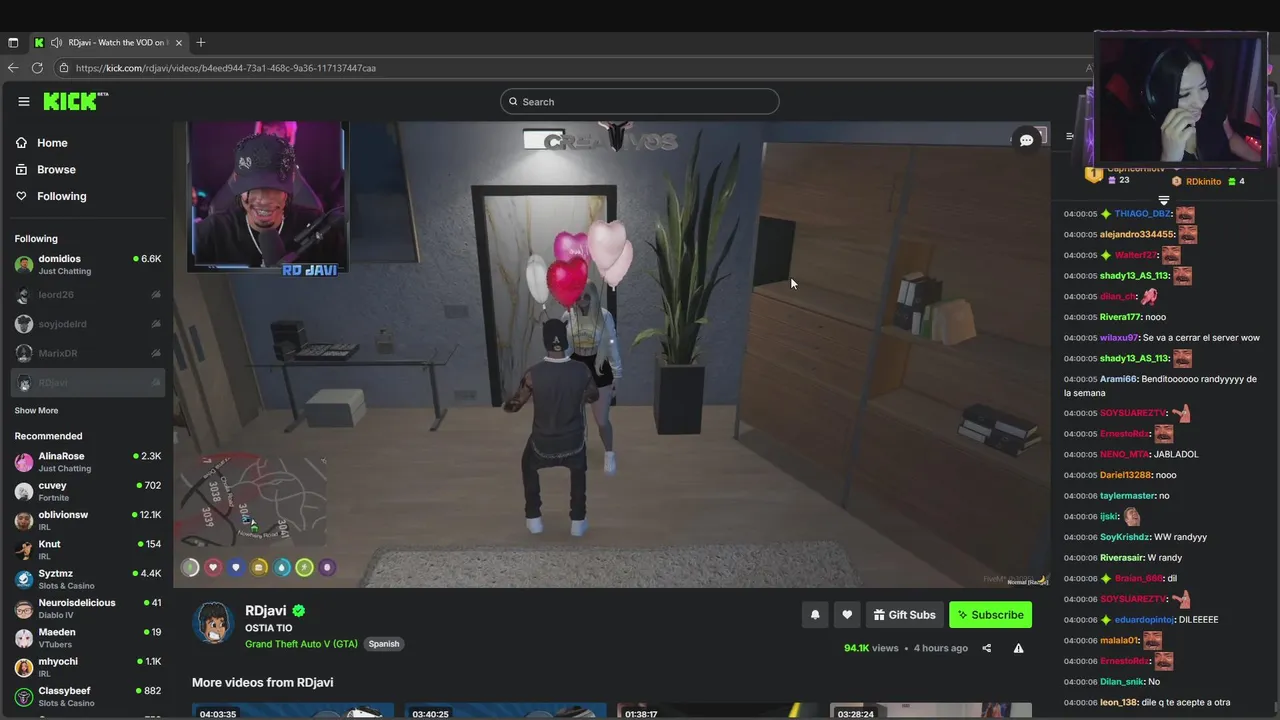Reload the page with refresh icon
The image size is (1280, 720).
37,68
